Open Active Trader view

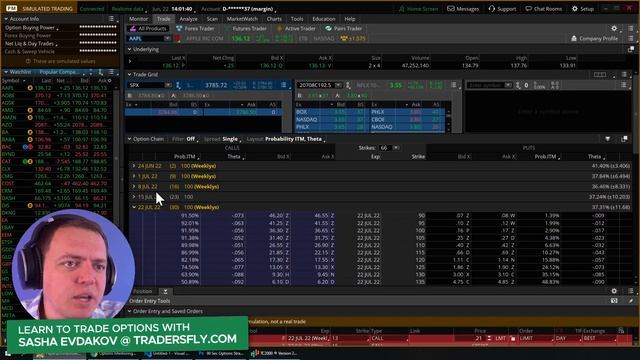pyautogui.click(x=296, y=29)
